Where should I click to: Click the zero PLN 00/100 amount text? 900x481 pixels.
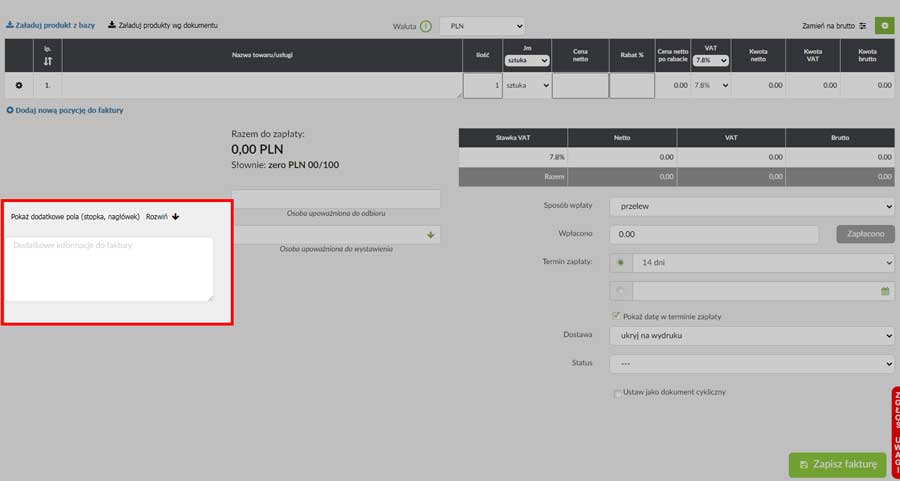[x=304, y=165]
